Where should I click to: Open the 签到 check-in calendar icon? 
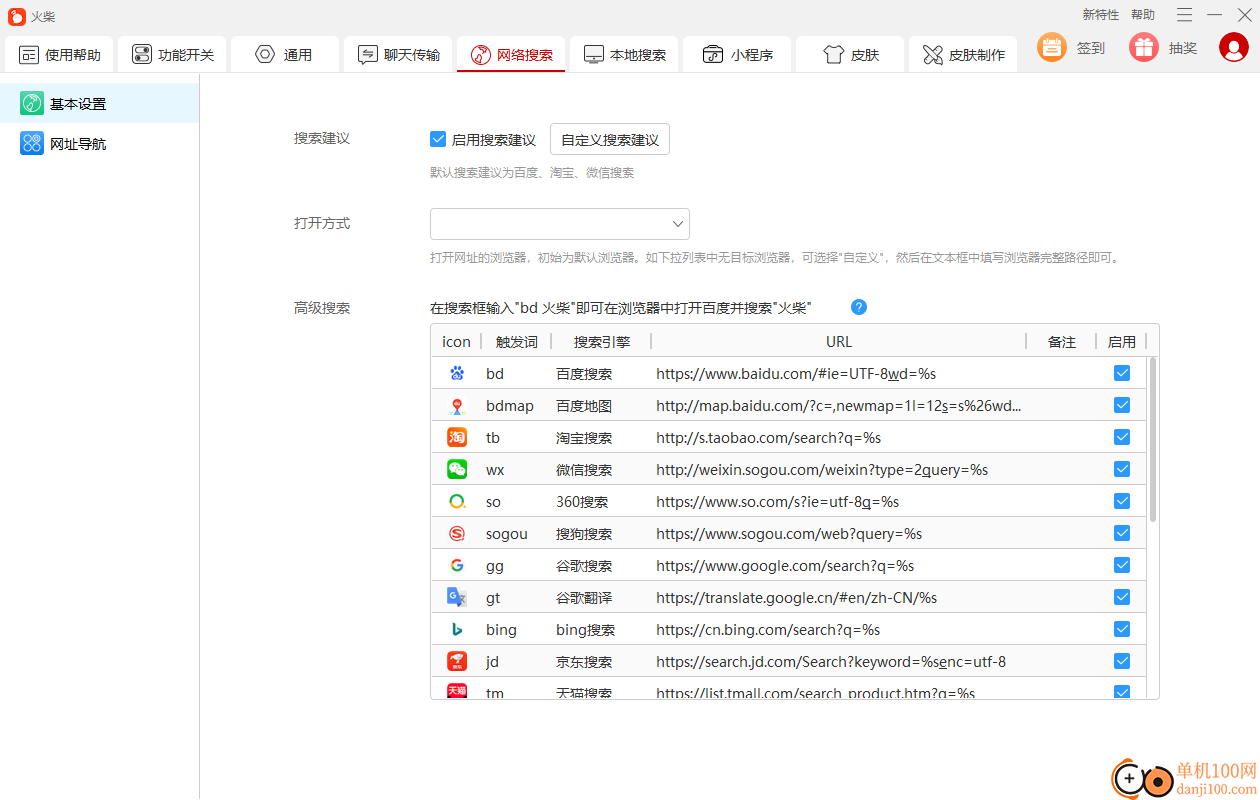1052,47
